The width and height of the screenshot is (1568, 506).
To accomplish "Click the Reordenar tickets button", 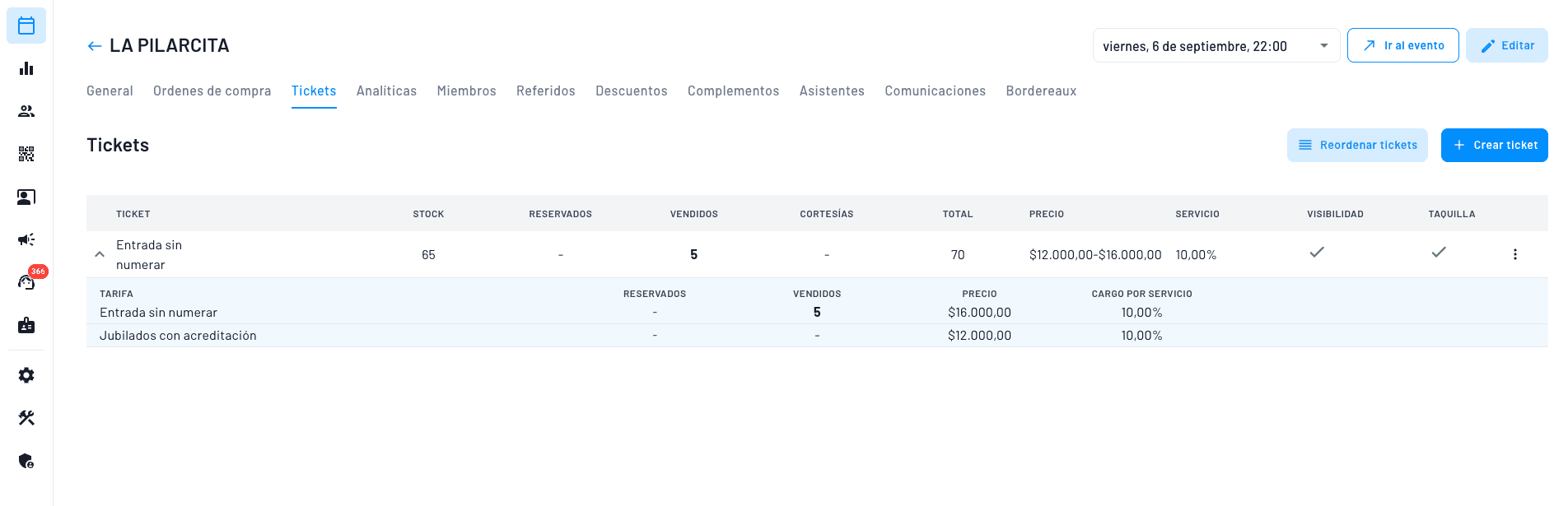I will tap(1357, 145).
